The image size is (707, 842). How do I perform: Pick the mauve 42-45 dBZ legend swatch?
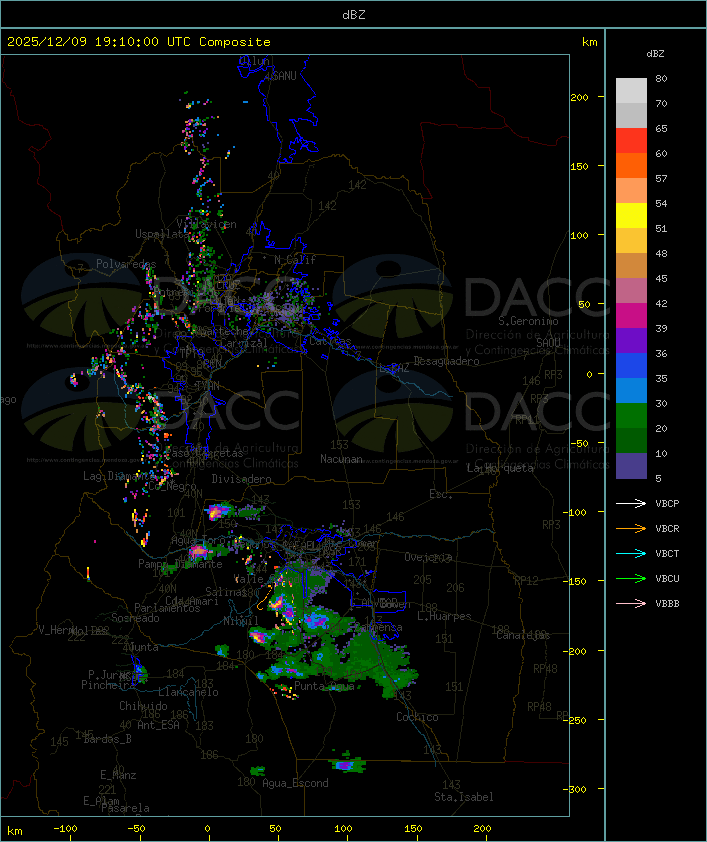[x=631, y=291]
